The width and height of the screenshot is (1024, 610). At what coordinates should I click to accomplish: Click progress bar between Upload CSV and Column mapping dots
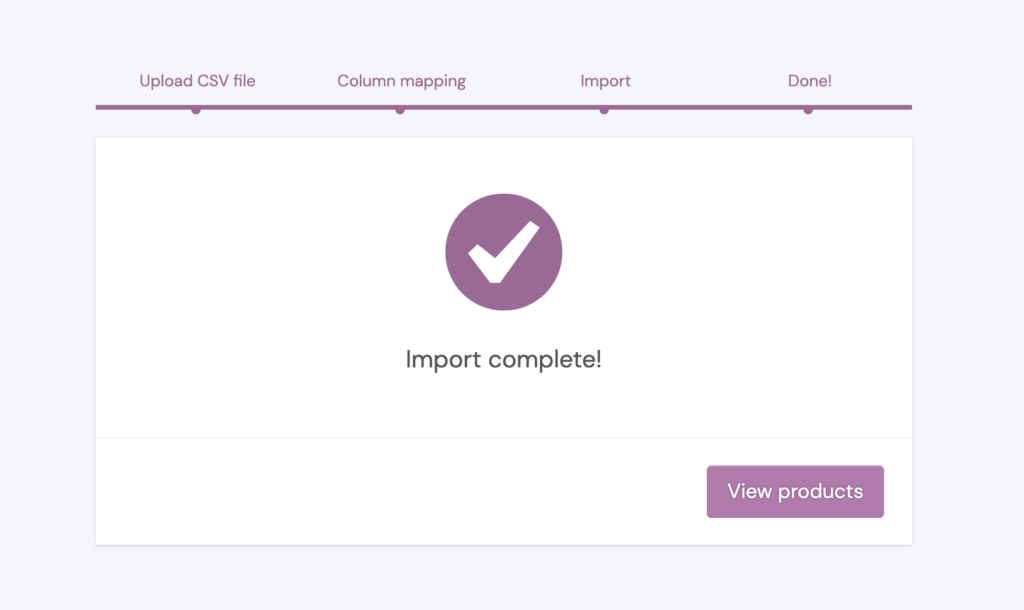click(298, 107)
